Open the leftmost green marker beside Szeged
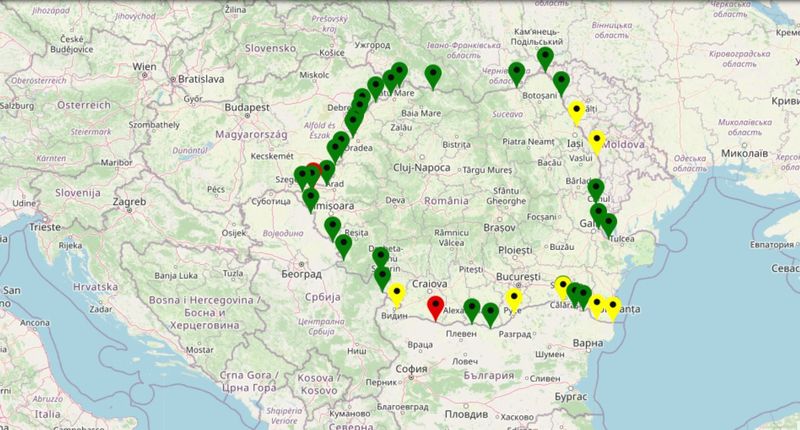This screenshot has width=800, height=430. tap(302, 178)
